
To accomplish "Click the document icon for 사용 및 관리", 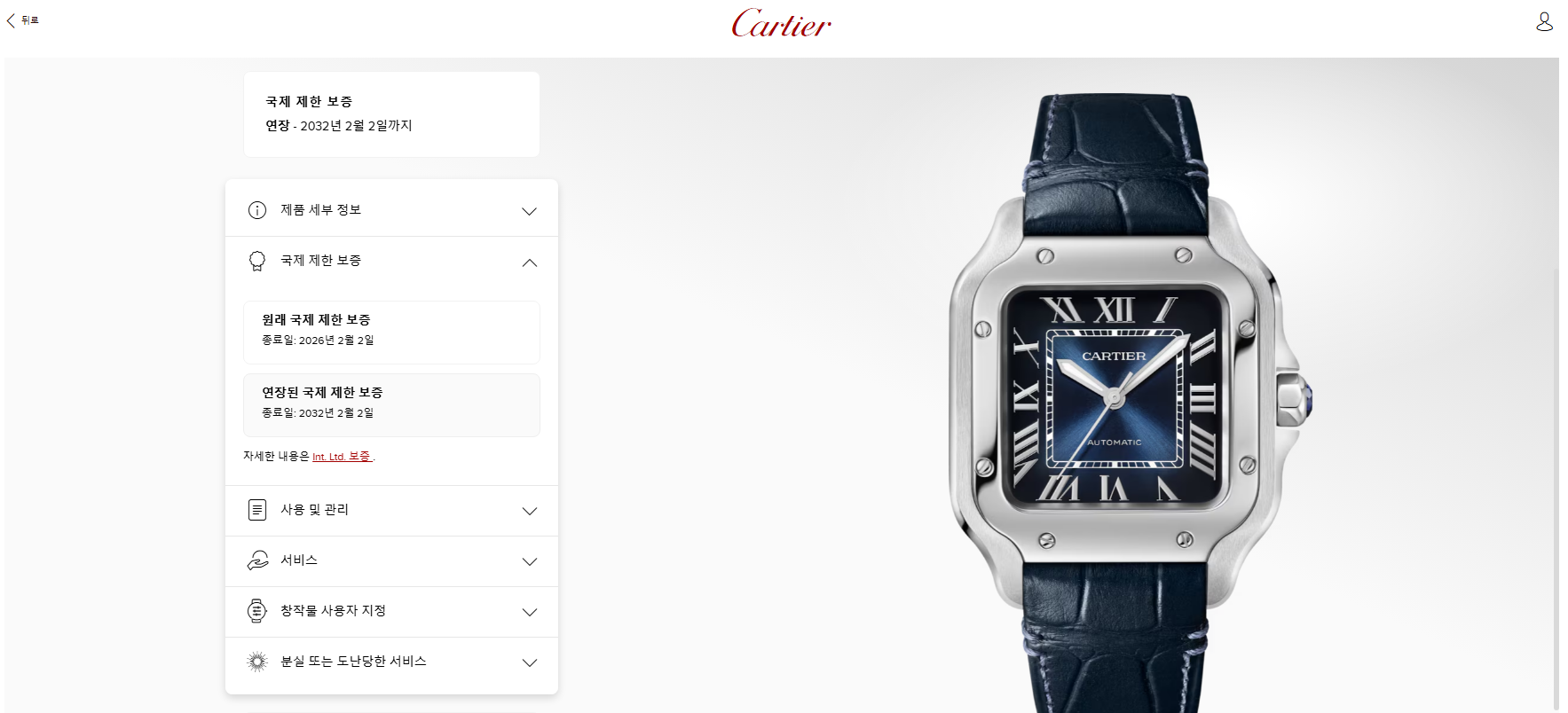I will tap(257, 510).
